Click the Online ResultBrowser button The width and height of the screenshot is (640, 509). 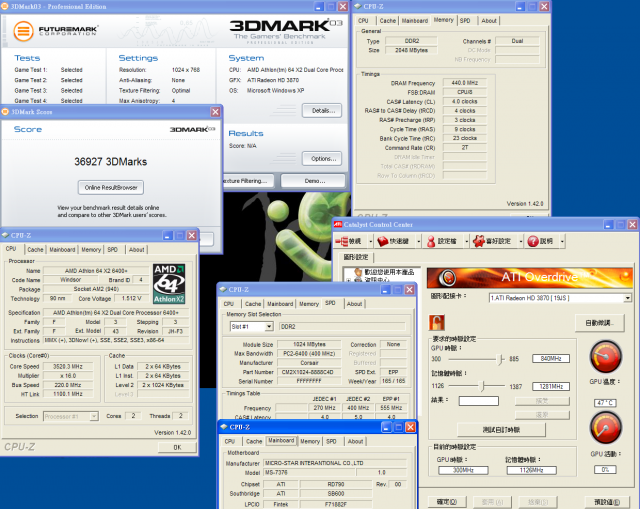point(111,187)
